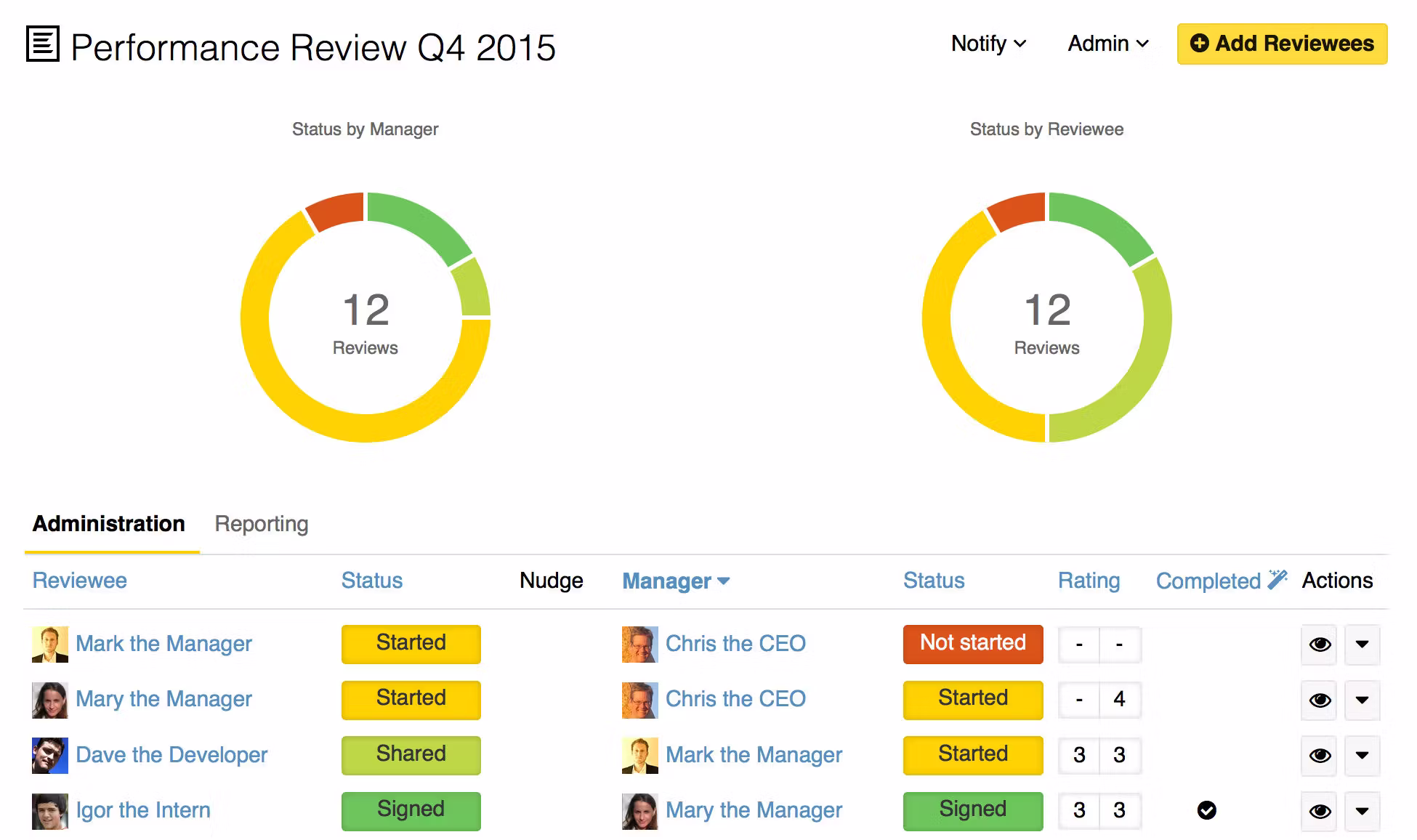1417x840 pixels.
Task: Select the Administration tab
Action: 109,524
